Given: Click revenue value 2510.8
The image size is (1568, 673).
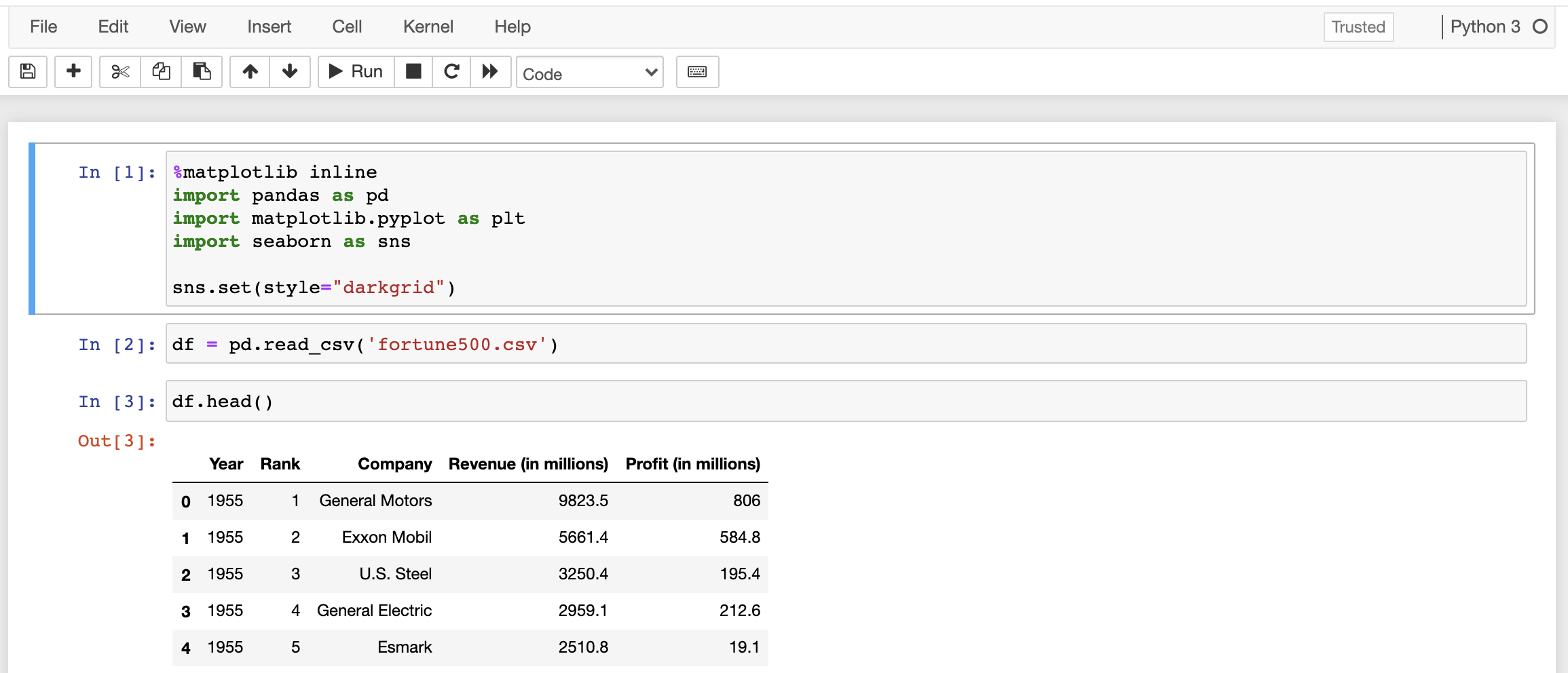Looking at the screenshot, I should [x=583, y=647].
